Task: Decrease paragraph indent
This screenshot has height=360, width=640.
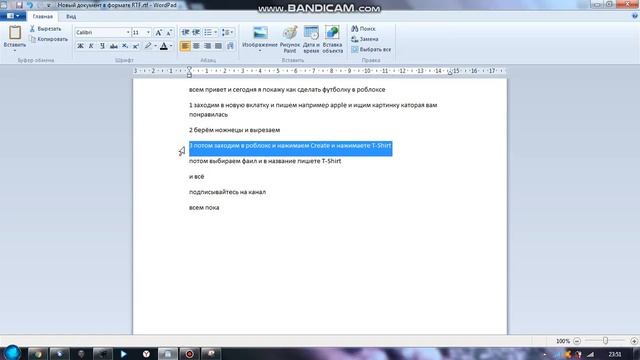Action: pyautogui.click(x=185, y=32)
